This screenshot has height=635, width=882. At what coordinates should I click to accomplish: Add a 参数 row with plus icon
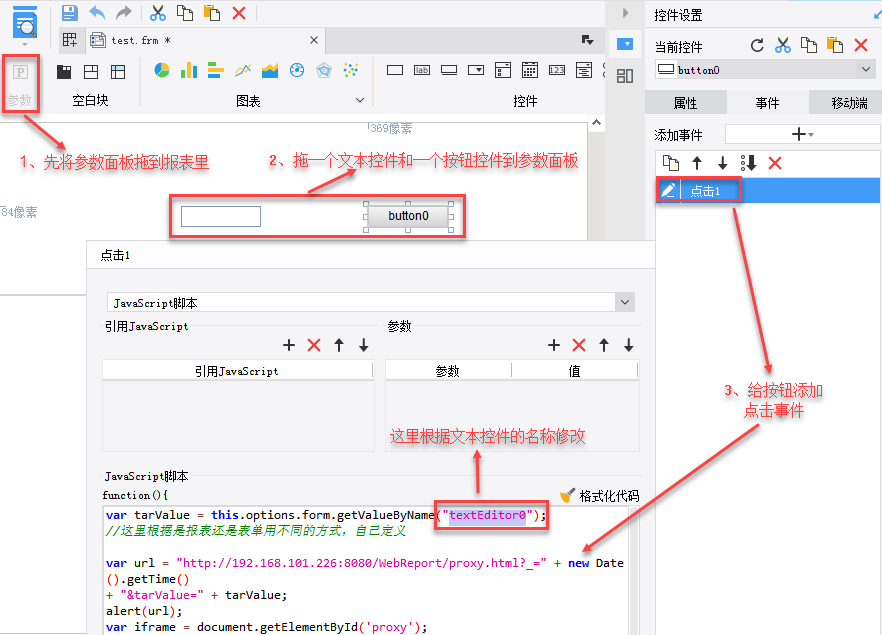[x=554, y=345]
